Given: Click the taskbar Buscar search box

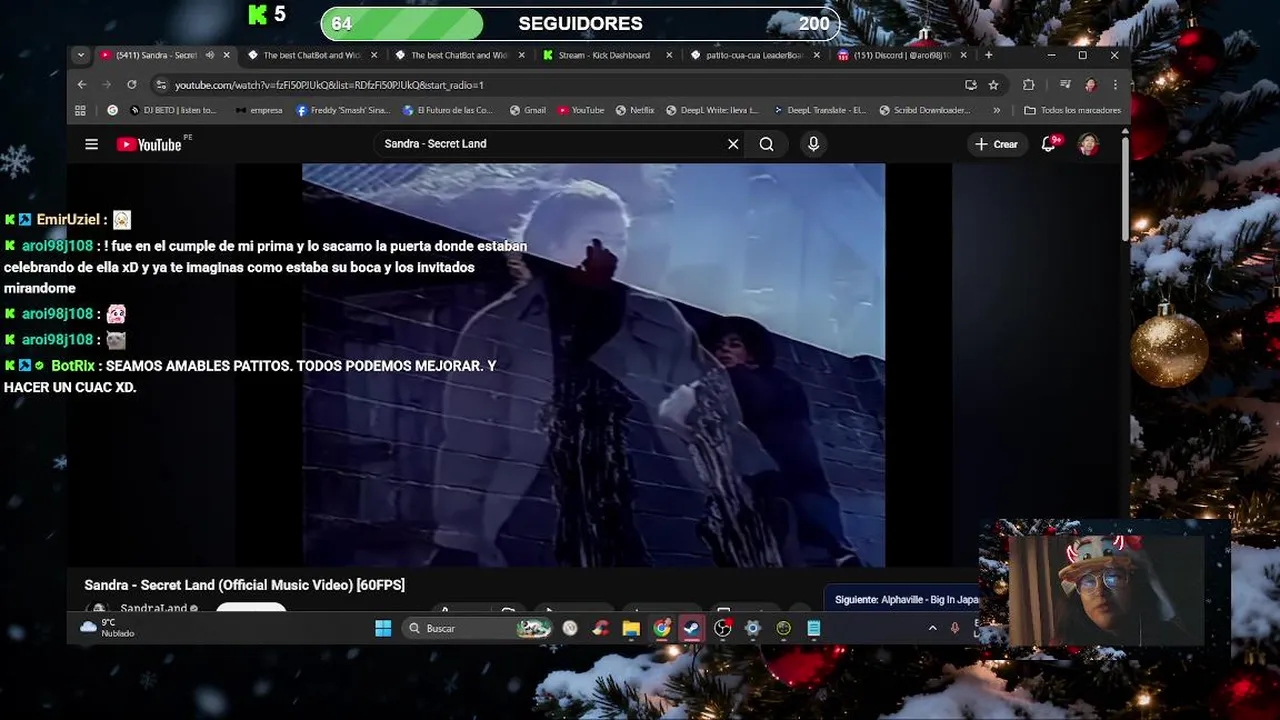Looking at the screenshot, I should point(478,628).
